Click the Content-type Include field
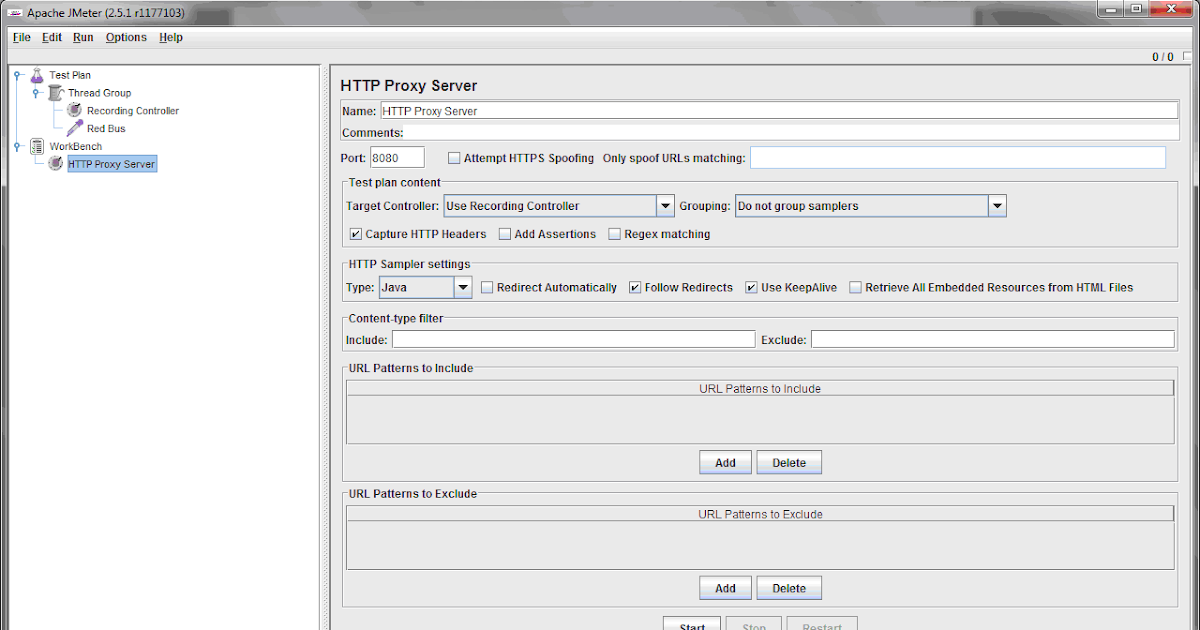The width and height of the screenshot is (1200, 630). click(x=573, y=340)
